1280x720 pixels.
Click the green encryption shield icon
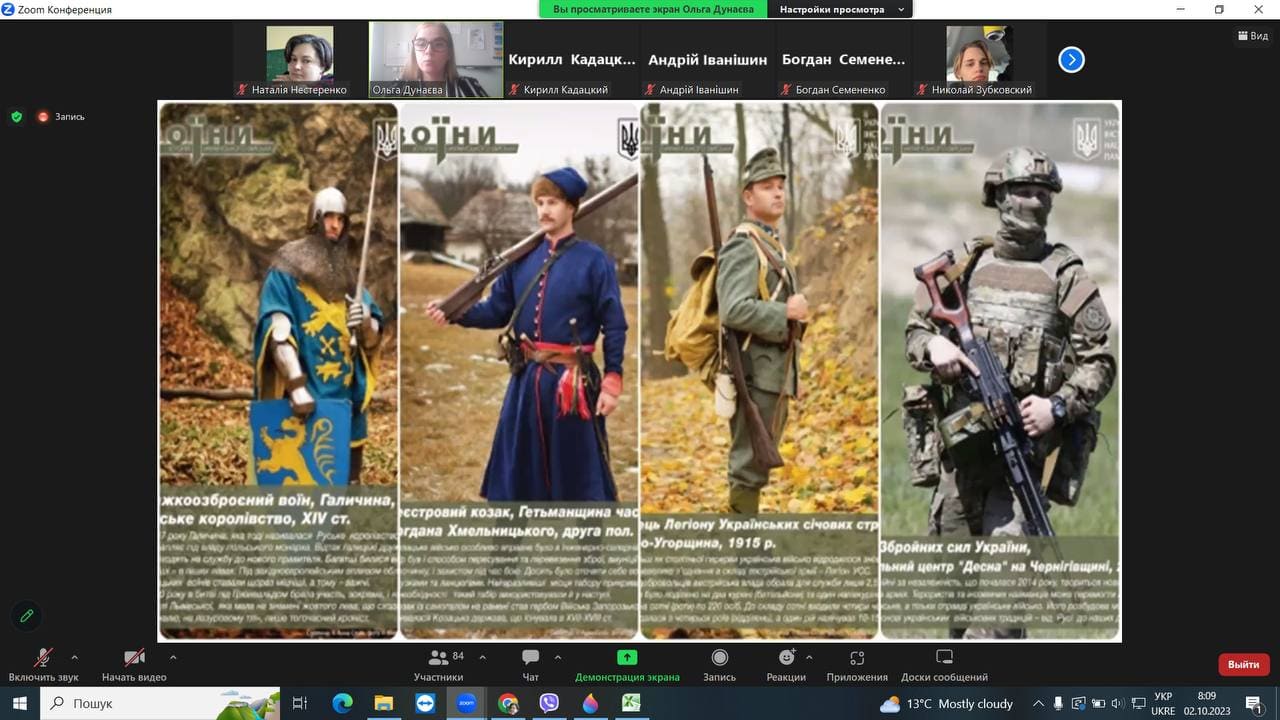coord(16,117)
